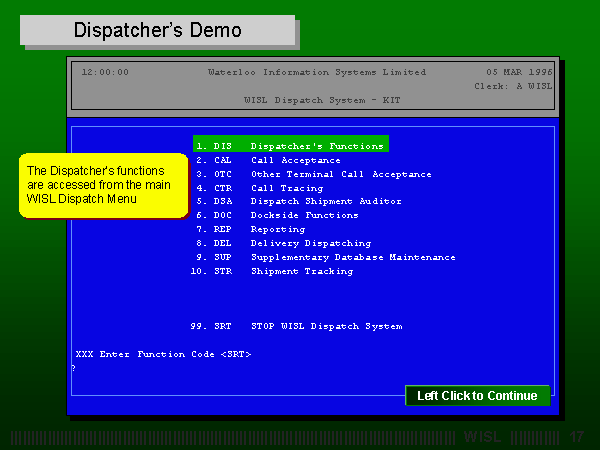Select 6. DOC Dockside Functions

[x=277, y=215]
